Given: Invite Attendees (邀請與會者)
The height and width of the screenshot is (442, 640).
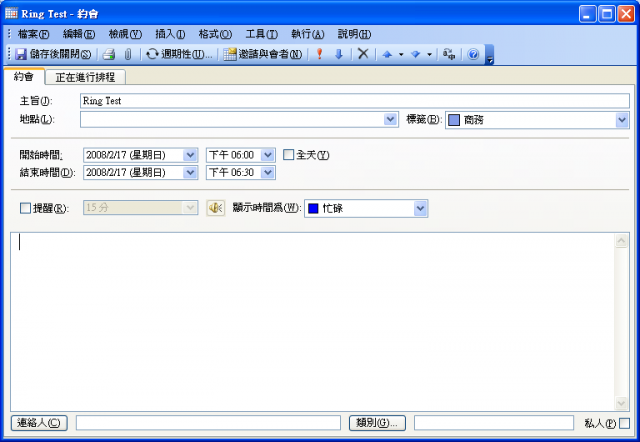Looking at the screenshot, I should (263, 54).
